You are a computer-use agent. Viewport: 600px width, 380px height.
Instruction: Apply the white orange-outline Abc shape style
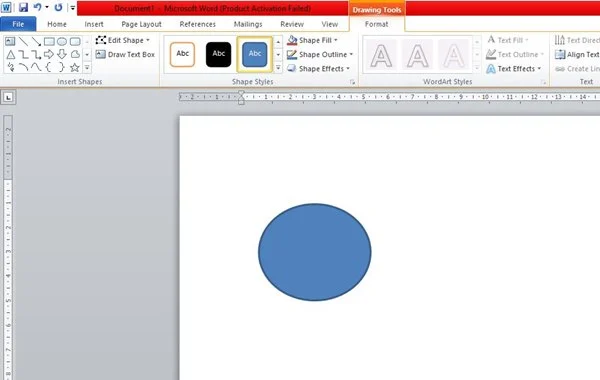[x=183, y=54]
